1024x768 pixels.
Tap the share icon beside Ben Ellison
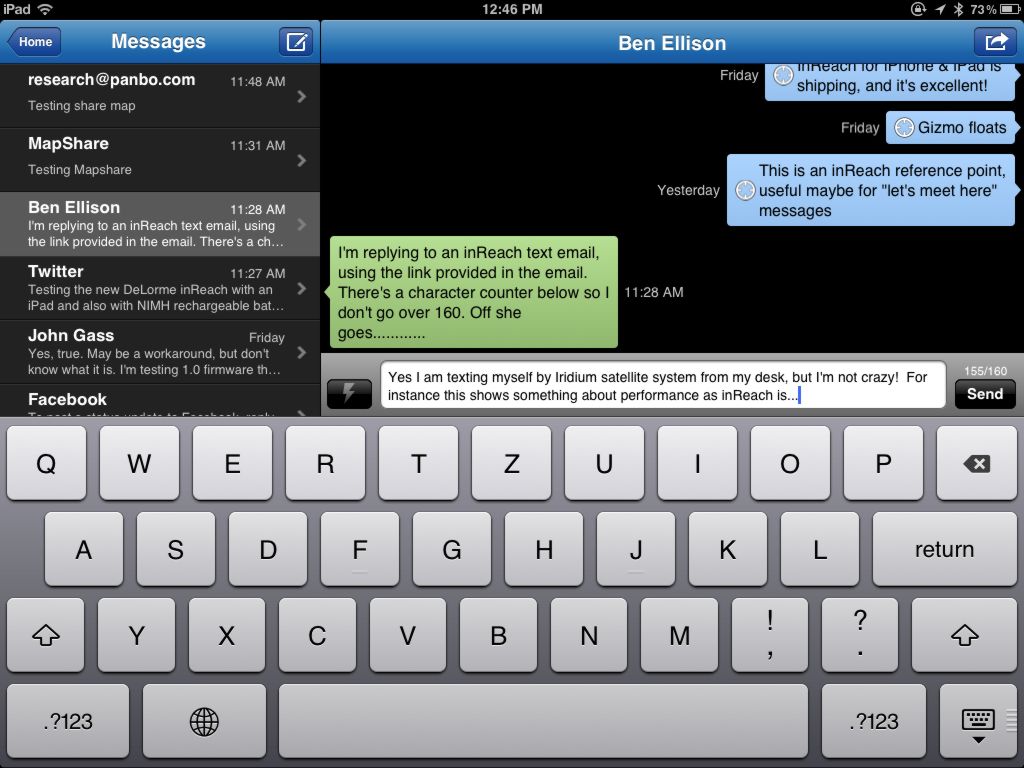(x=995, y=42)
